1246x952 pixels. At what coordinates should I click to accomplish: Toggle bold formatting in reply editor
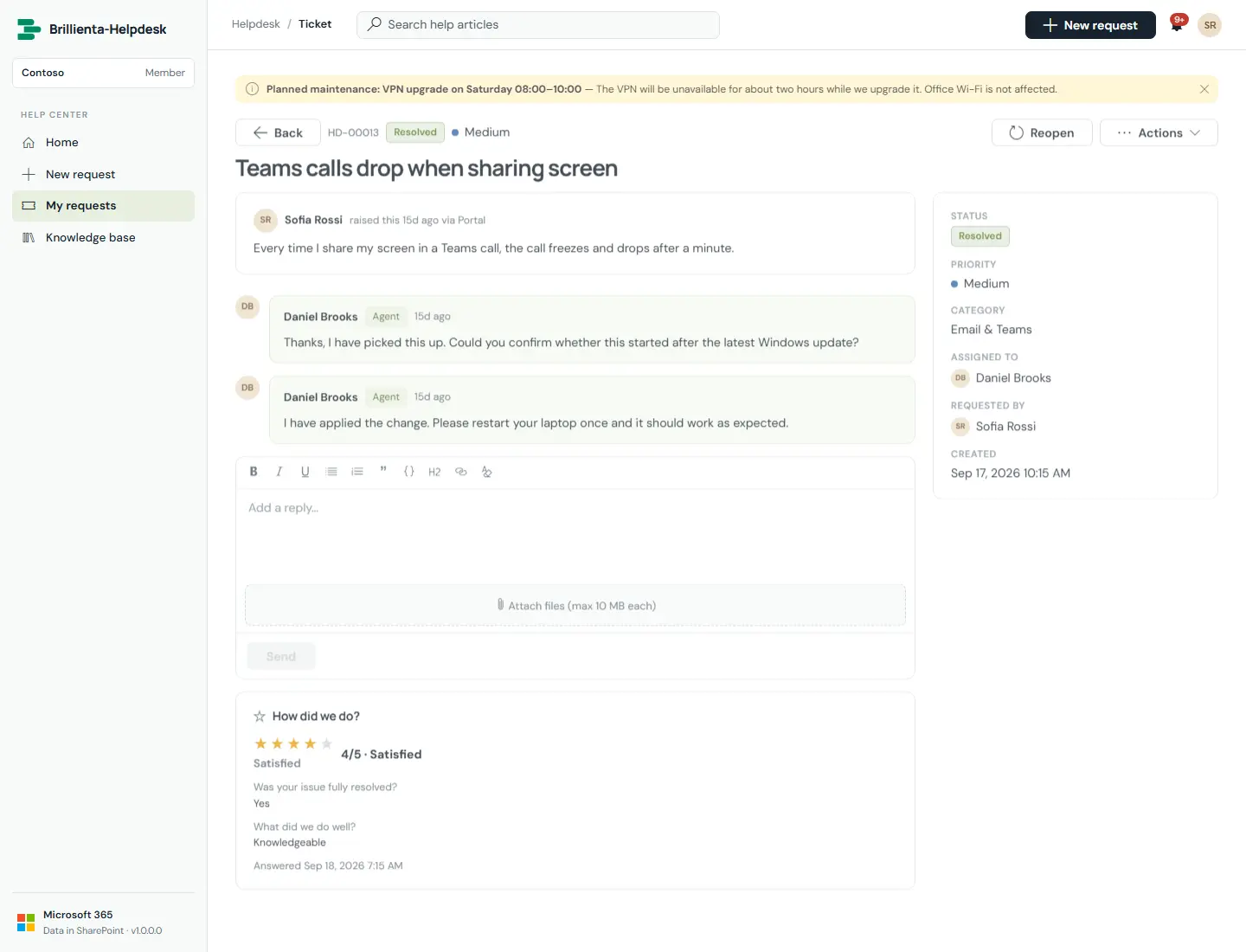click(254, 472)
